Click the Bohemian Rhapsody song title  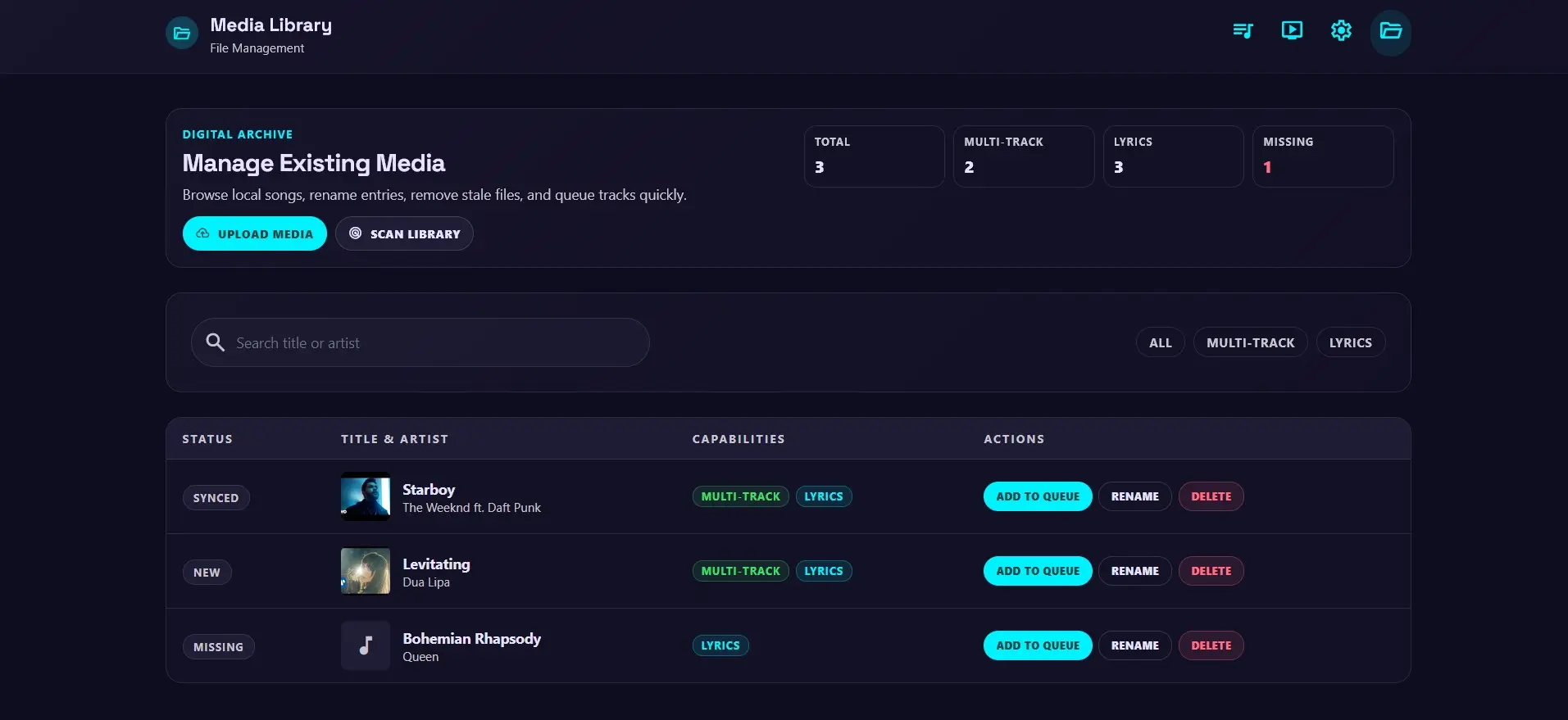[x=472, y=638]
